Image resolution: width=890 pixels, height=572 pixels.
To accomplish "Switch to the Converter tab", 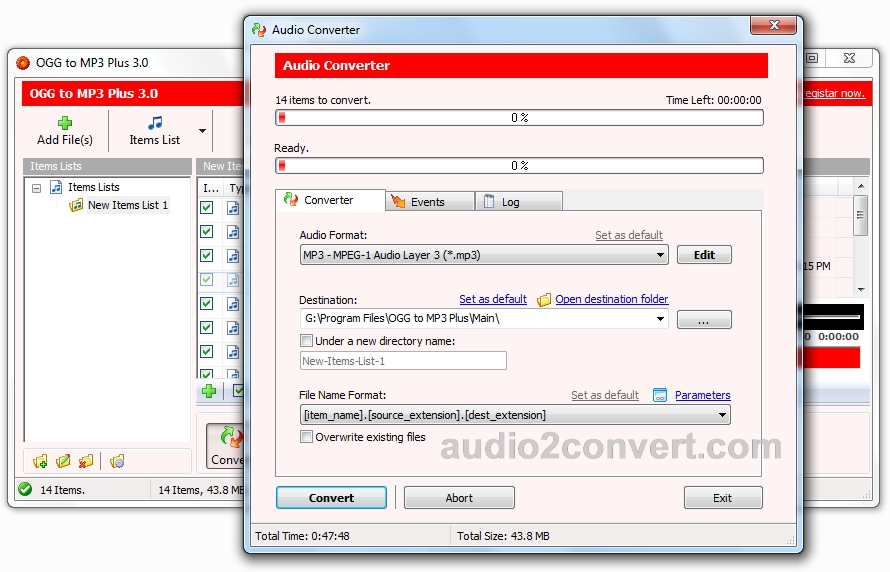I will pyautogui.click(x=330, y=200).
